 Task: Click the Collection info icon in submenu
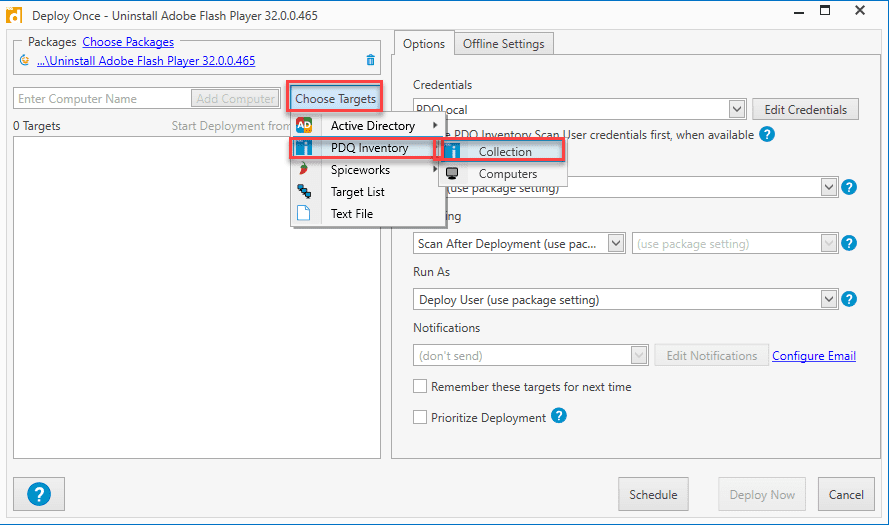pyautogui.click(x=452, y=151)
